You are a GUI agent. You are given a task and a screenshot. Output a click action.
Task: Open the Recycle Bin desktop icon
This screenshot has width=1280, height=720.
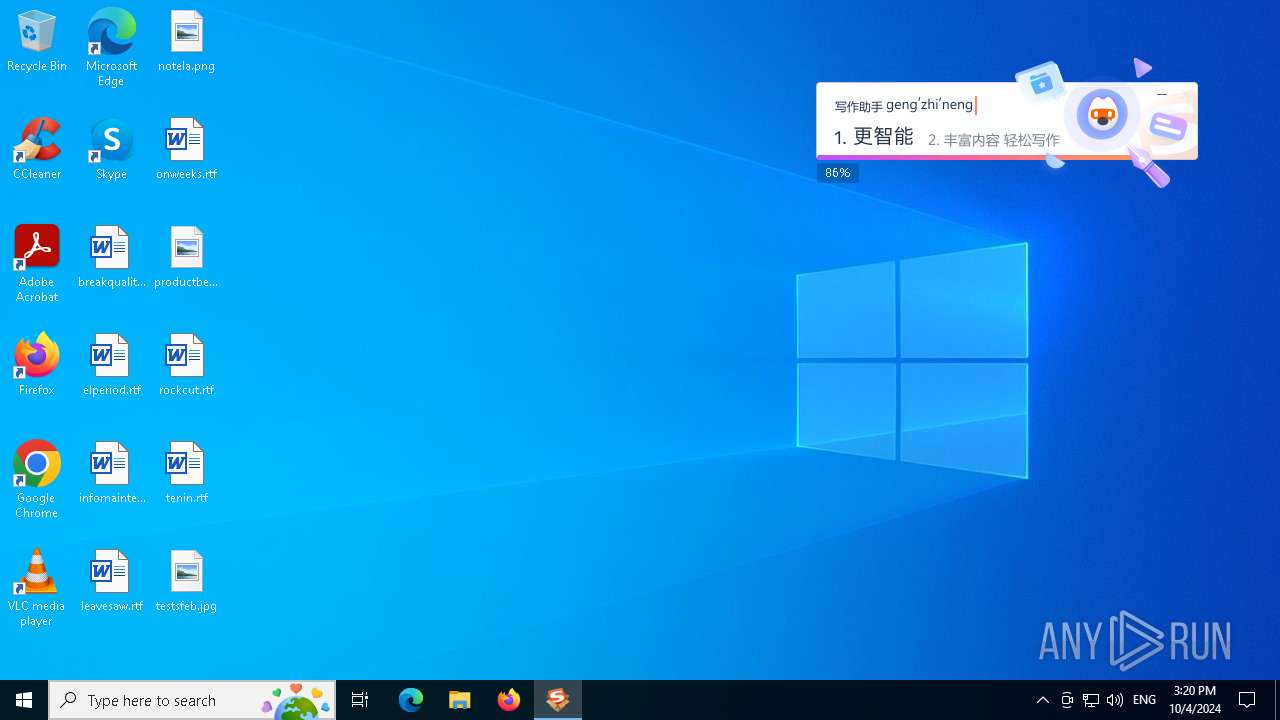click(x=37, y=42)
